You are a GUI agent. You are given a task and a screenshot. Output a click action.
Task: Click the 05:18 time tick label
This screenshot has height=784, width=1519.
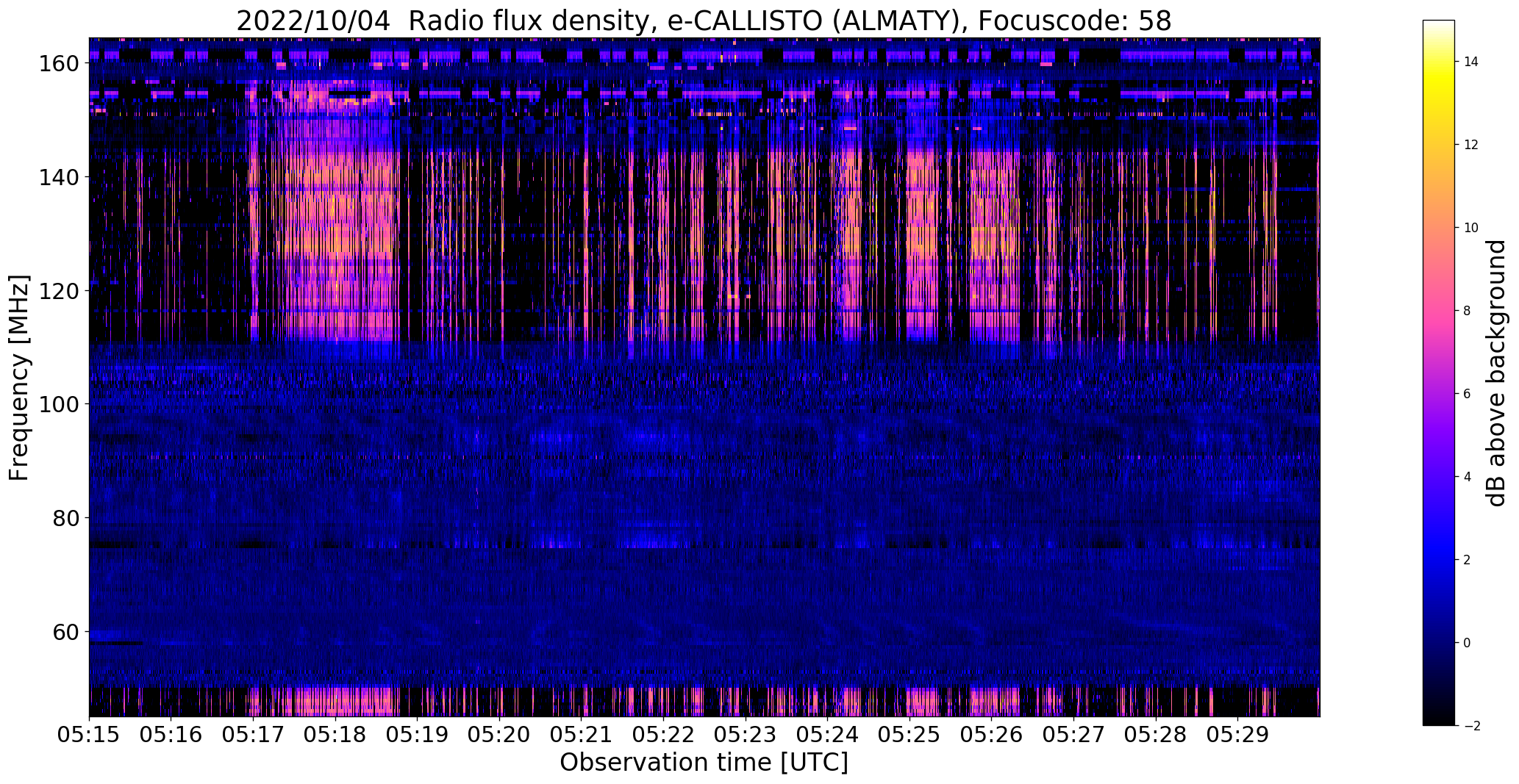[336, 735]
